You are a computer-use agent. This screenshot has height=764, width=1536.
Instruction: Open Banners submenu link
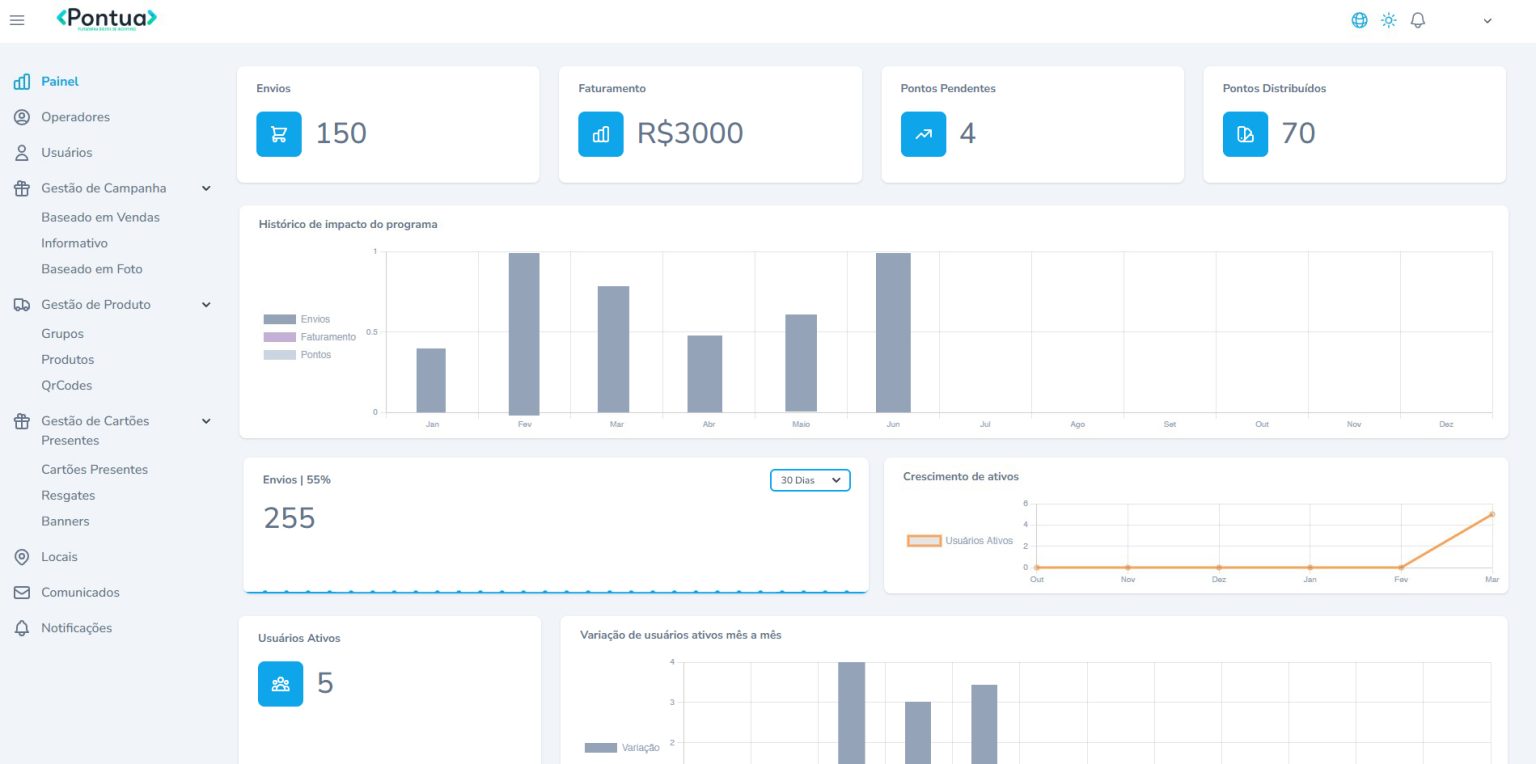tap(65, 522)
